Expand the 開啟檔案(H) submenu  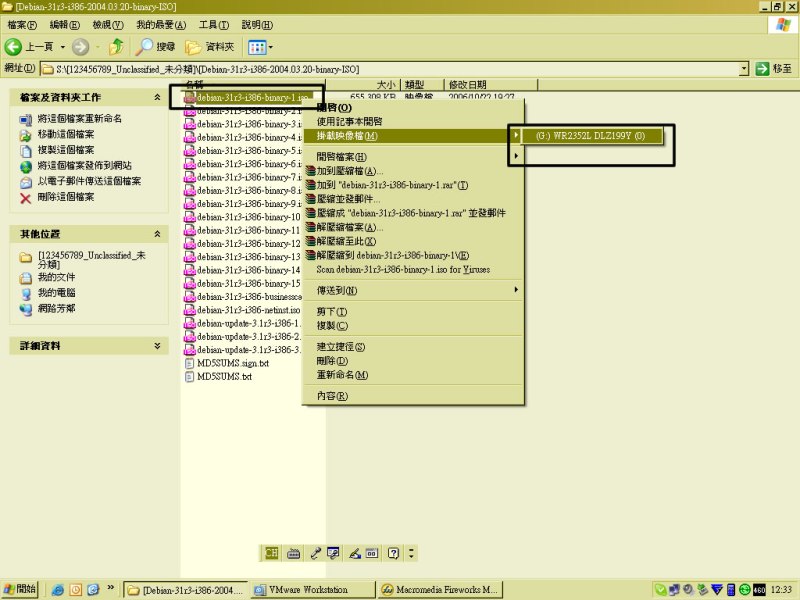pyautogui.click(x=413, y=157)
